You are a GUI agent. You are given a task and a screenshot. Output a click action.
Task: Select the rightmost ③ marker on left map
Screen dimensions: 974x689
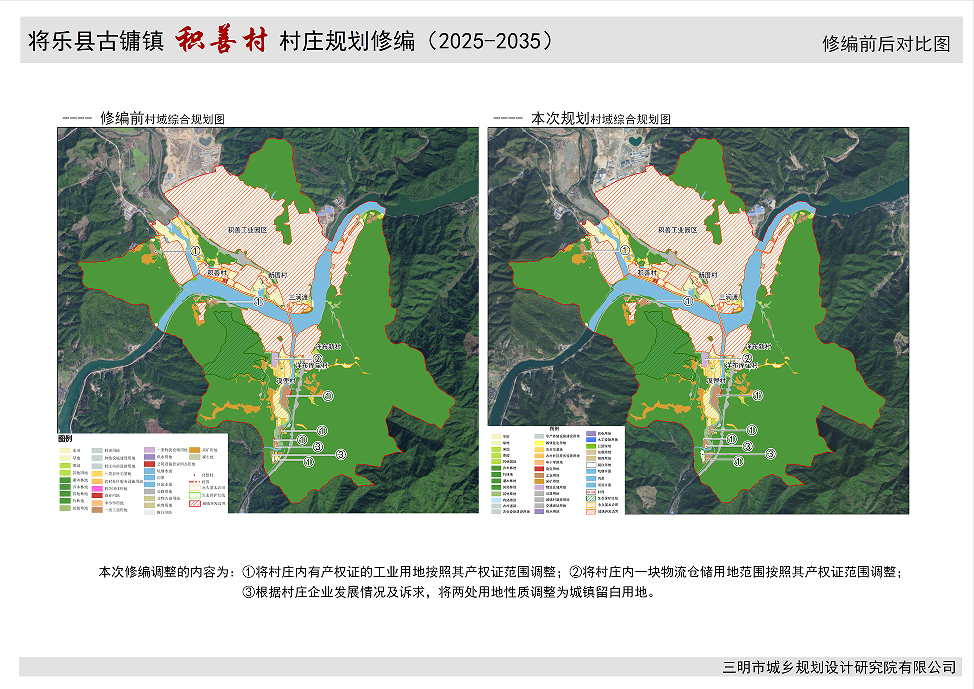tap(341, 454)
